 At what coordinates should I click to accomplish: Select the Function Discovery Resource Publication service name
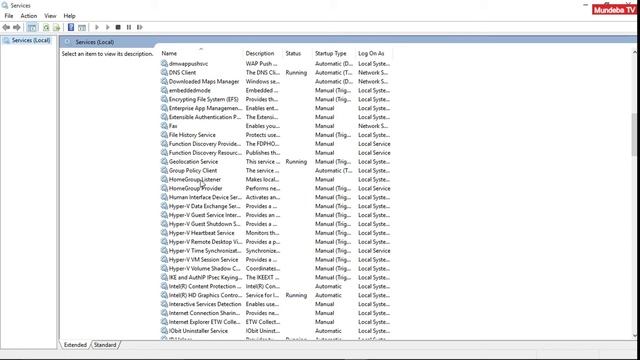[205, 153]
